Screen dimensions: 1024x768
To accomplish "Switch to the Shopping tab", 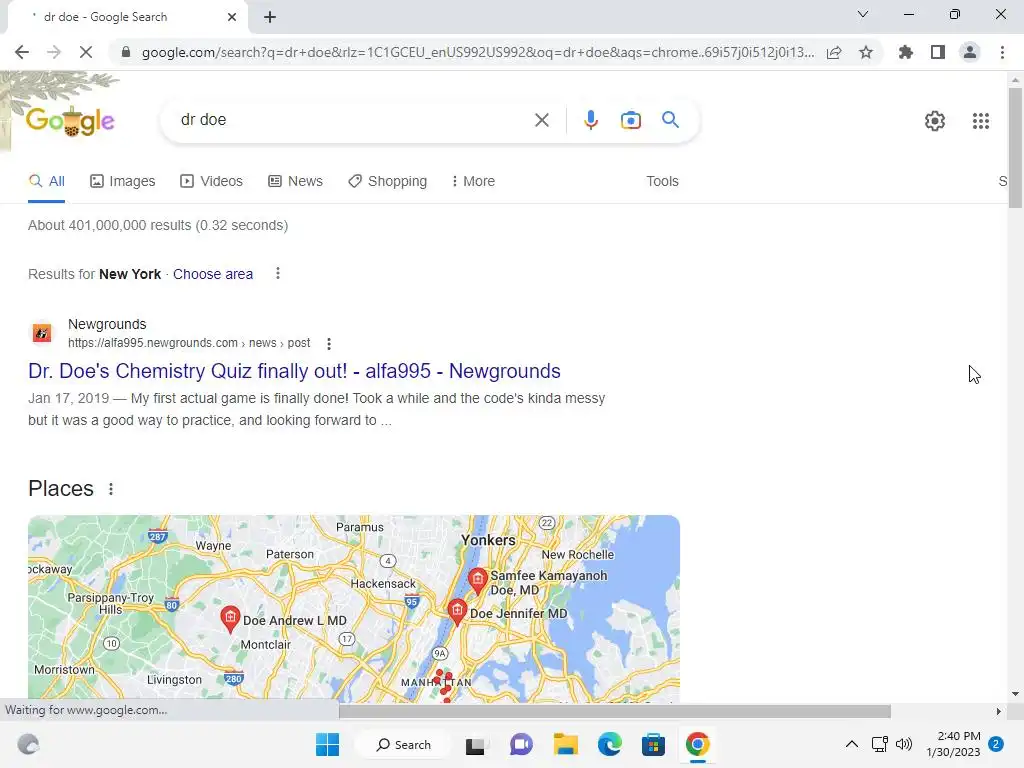I will point(387,181).
